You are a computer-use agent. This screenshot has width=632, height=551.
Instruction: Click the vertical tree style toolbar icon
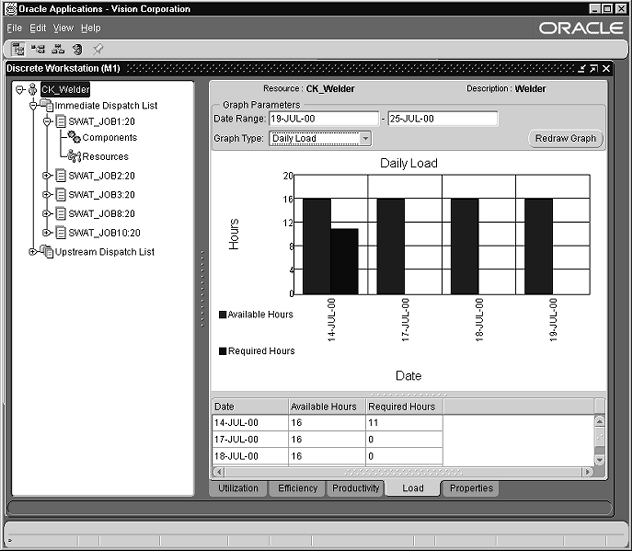pyautogui.click(x=18, y=49)
